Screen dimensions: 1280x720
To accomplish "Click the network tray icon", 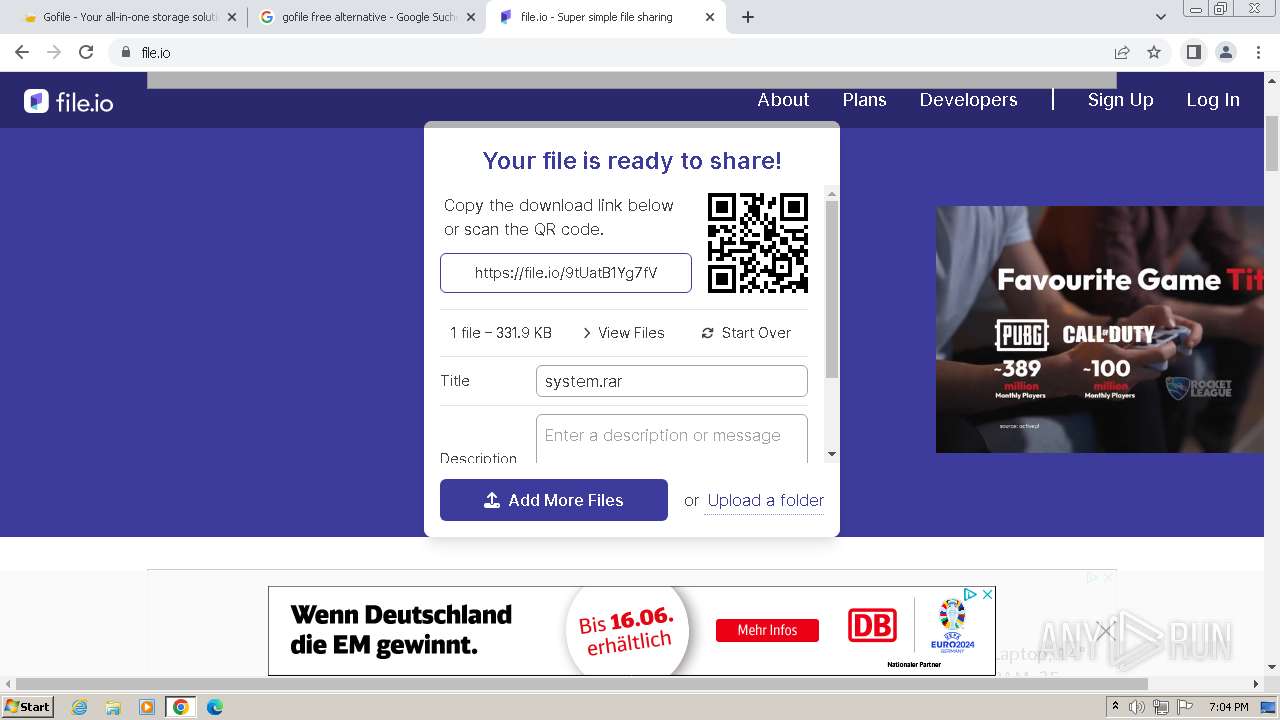I will click(1161, 707).
